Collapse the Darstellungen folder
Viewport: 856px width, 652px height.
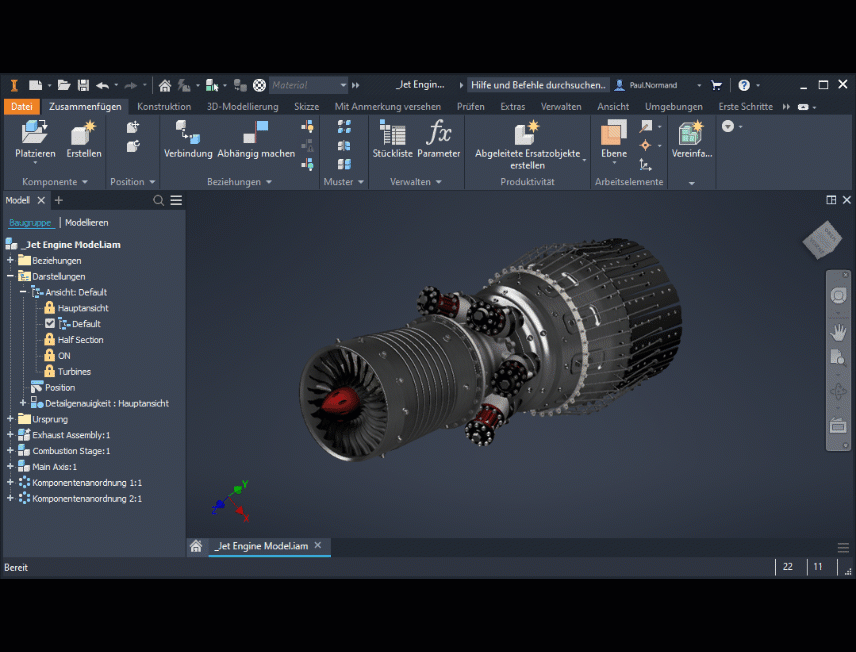(10, 276)
